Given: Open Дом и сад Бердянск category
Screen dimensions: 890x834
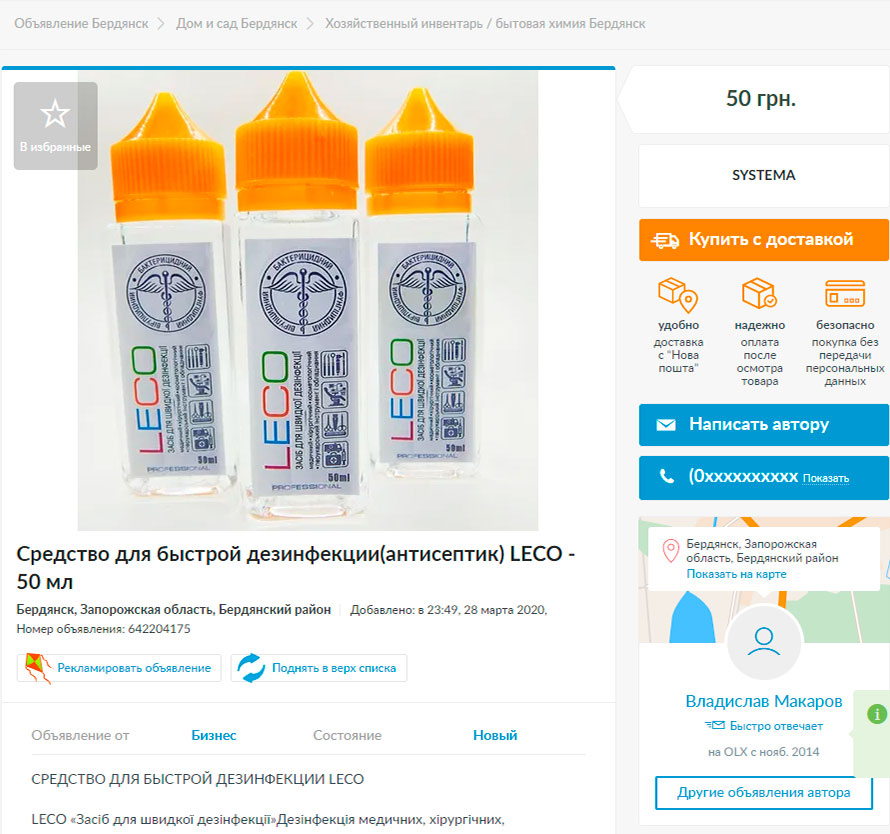Looking at the screenshot, I should (x=236, y=23).
